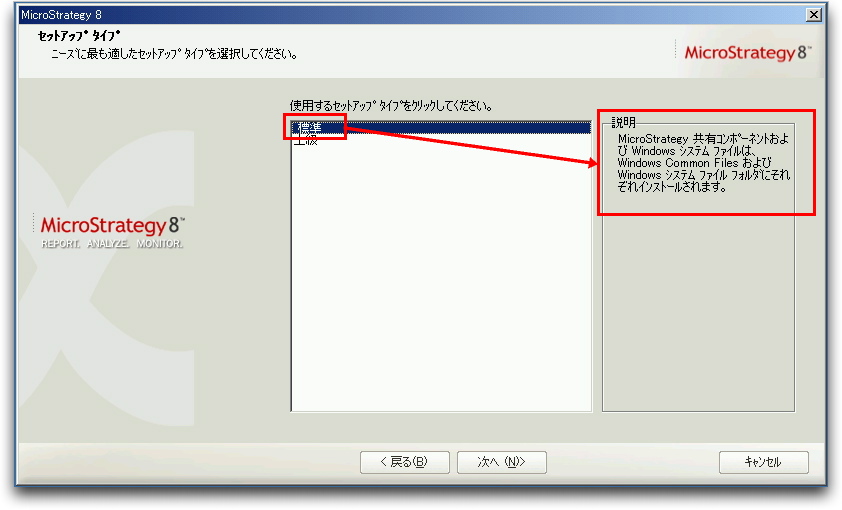
Task: Click the セットアップ タイプ heading
Action: click(79, 36)
